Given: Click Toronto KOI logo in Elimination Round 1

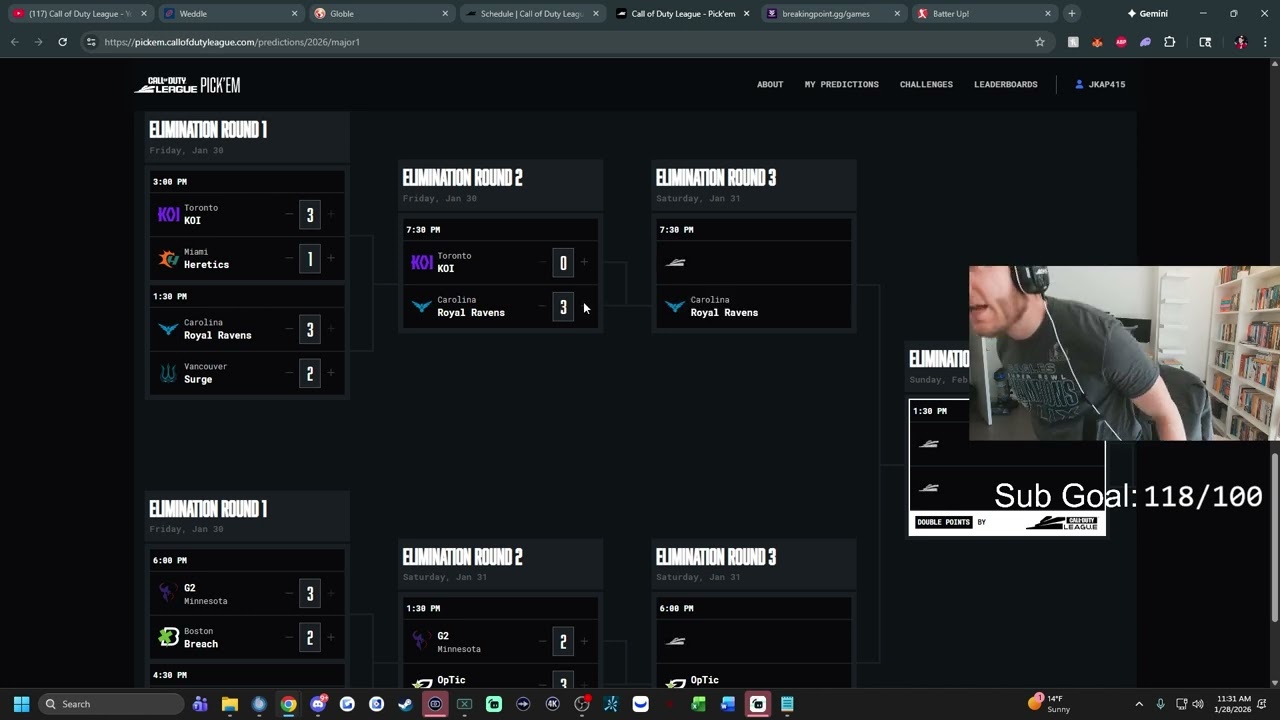Looking at the screenshot, I should 168,214.
